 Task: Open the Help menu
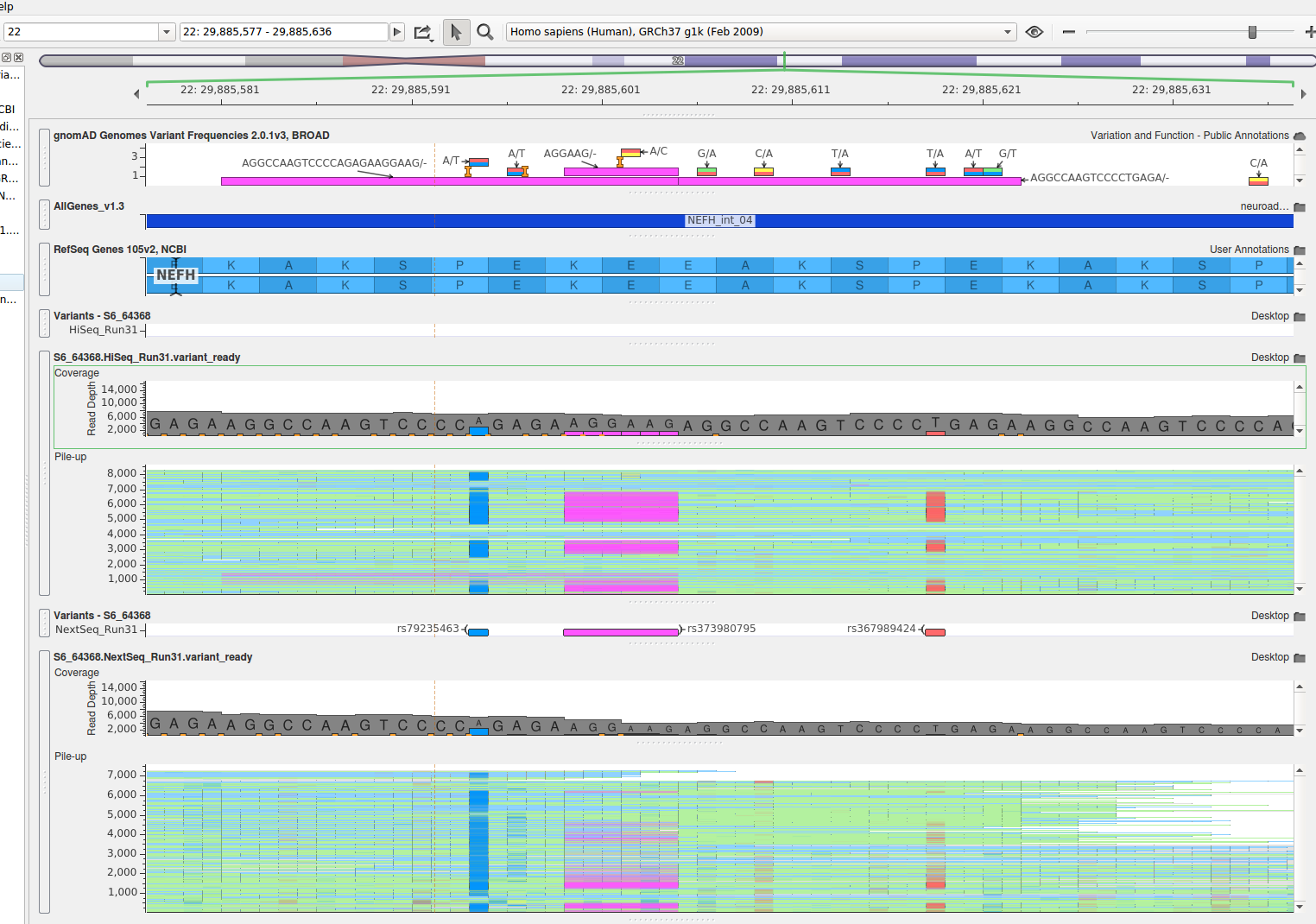pos(6,6)
